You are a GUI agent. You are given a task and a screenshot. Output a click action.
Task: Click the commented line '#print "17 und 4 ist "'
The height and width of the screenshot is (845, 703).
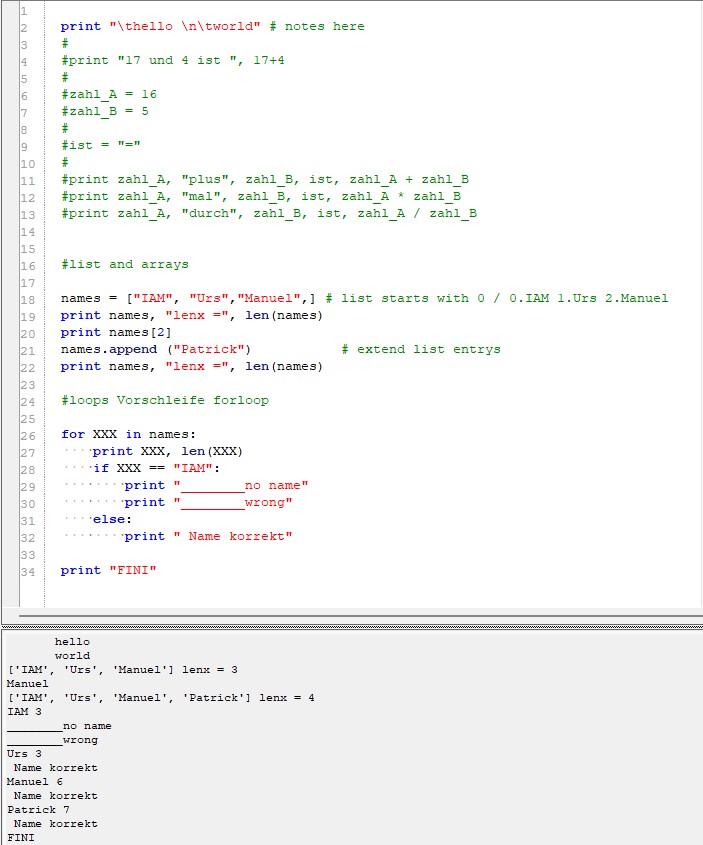[172, 60]
